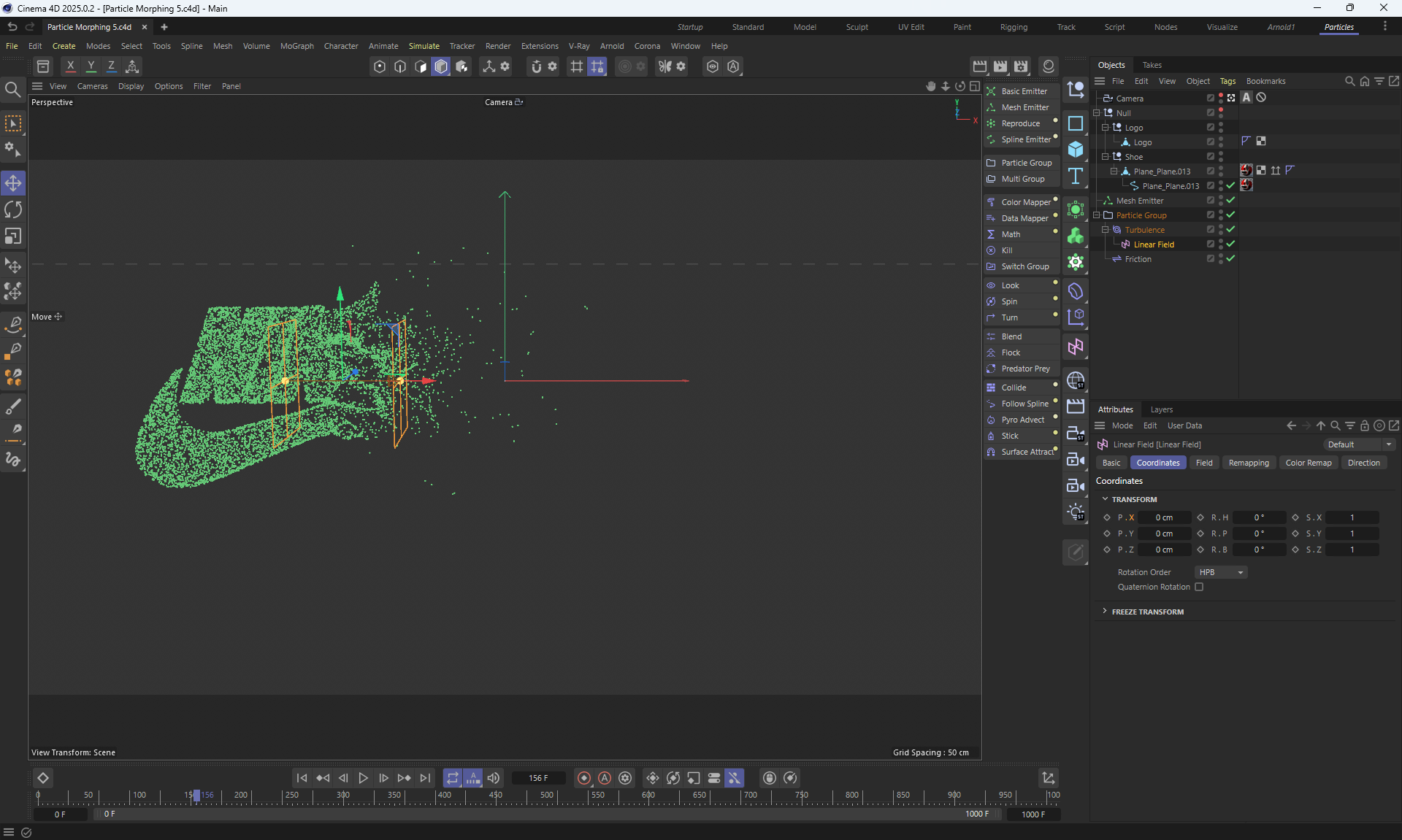The image size is (1402, 840).
Task: Open the Rotation Order HPB dropdown
Action: tap(1221, 572)
